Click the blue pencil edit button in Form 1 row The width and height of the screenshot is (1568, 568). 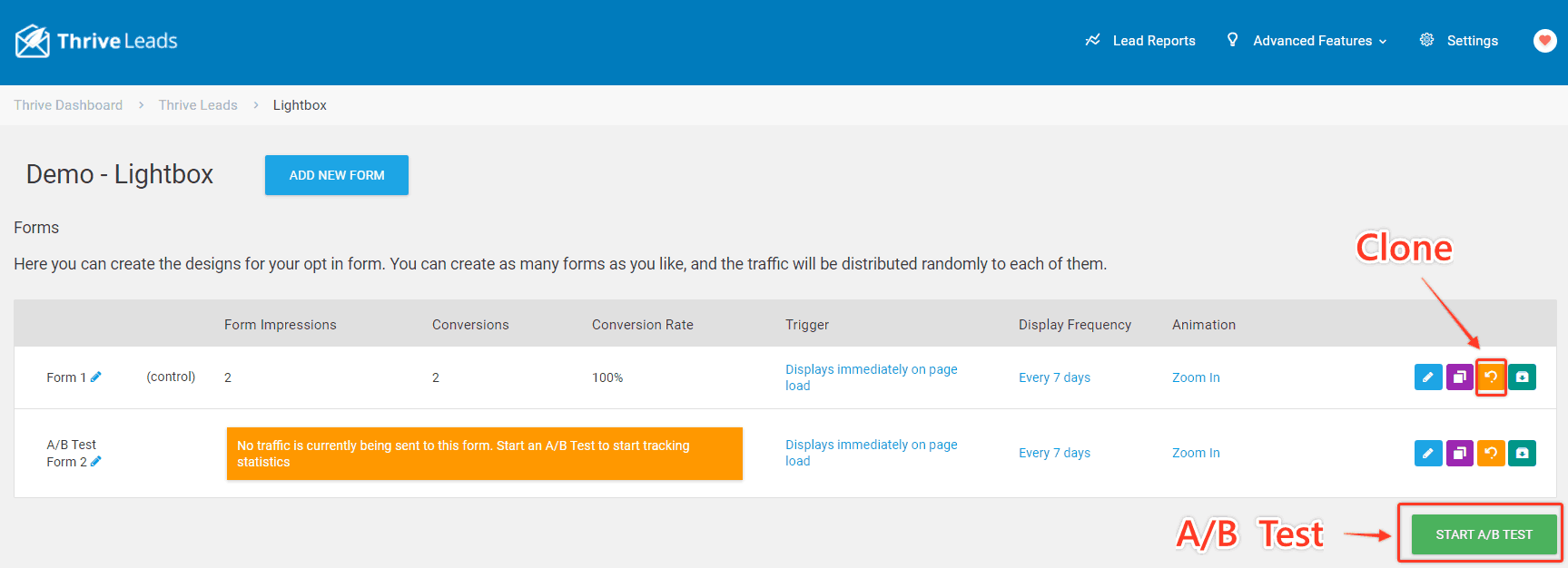click(1428, 377)
